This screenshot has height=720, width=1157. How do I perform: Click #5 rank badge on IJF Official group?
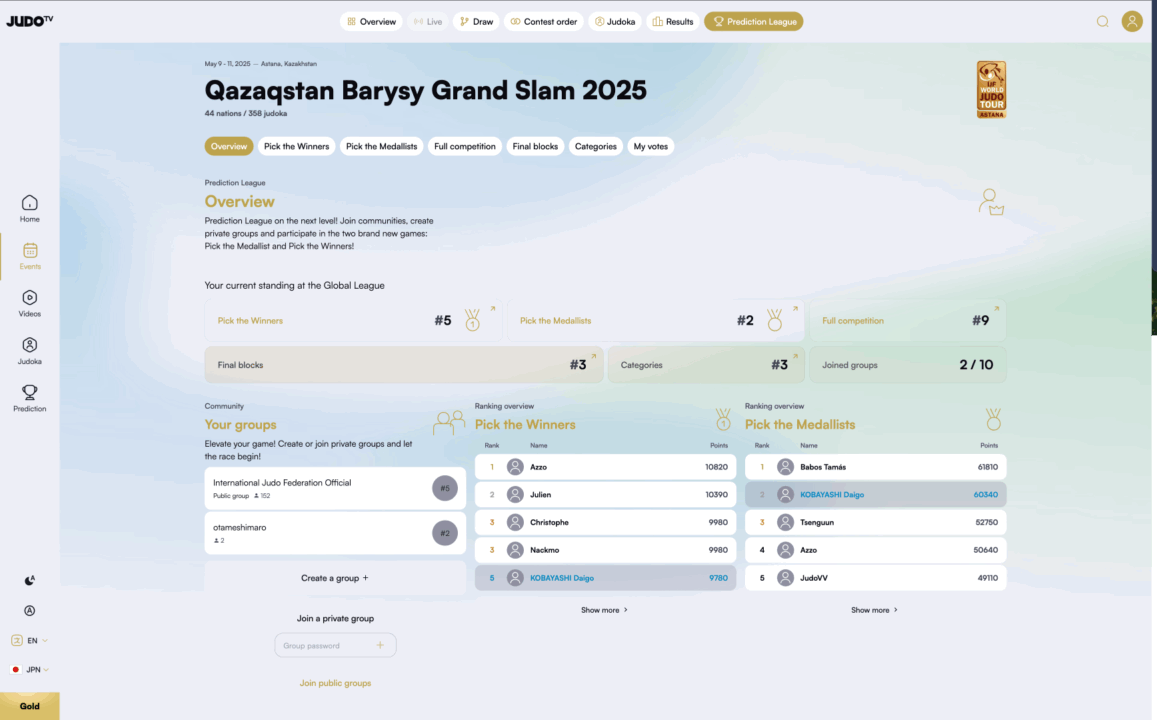[445, 488]
